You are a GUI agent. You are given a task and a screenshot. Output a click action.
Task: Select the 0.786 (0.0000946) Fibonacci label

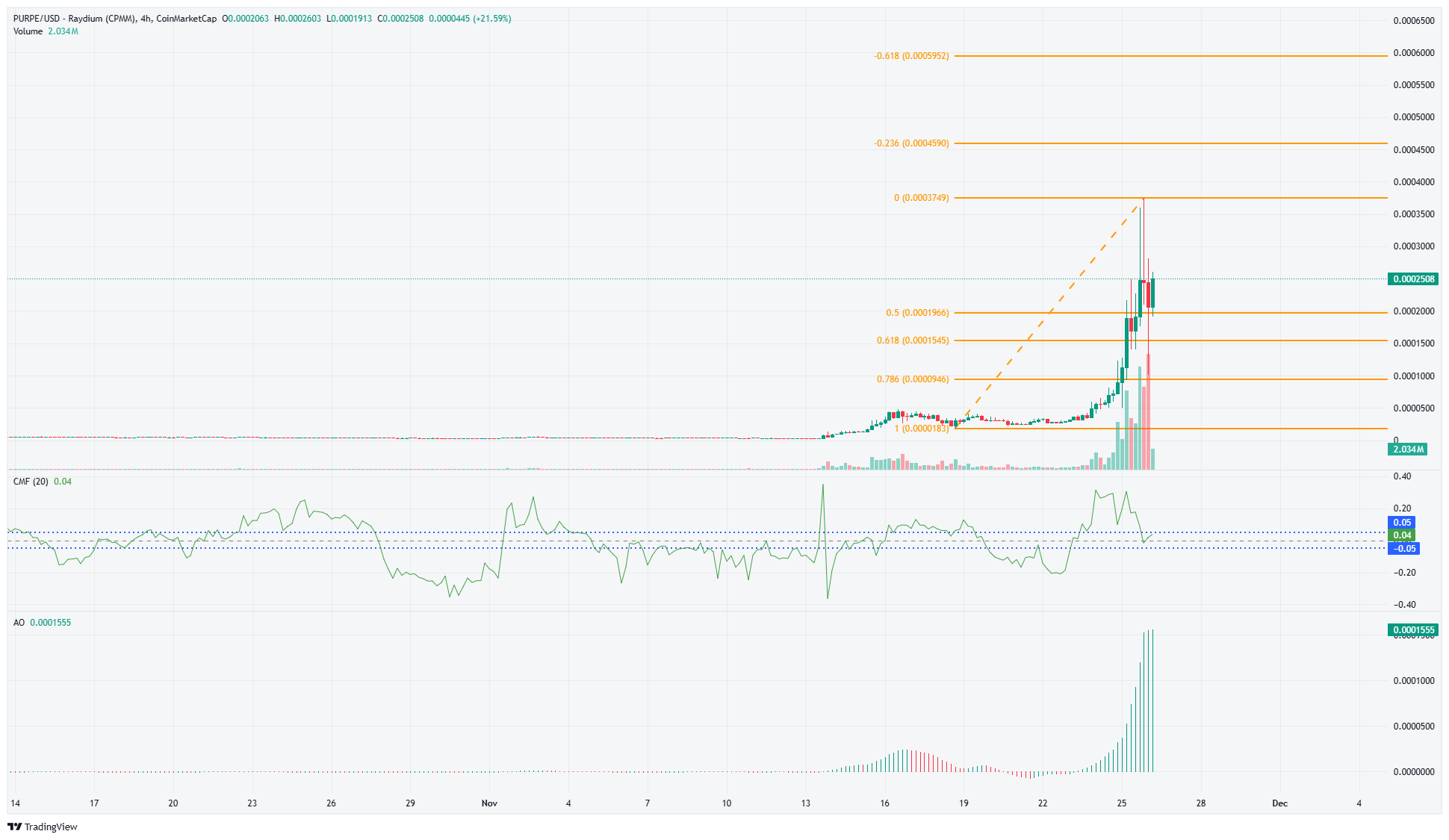(912, 379)
